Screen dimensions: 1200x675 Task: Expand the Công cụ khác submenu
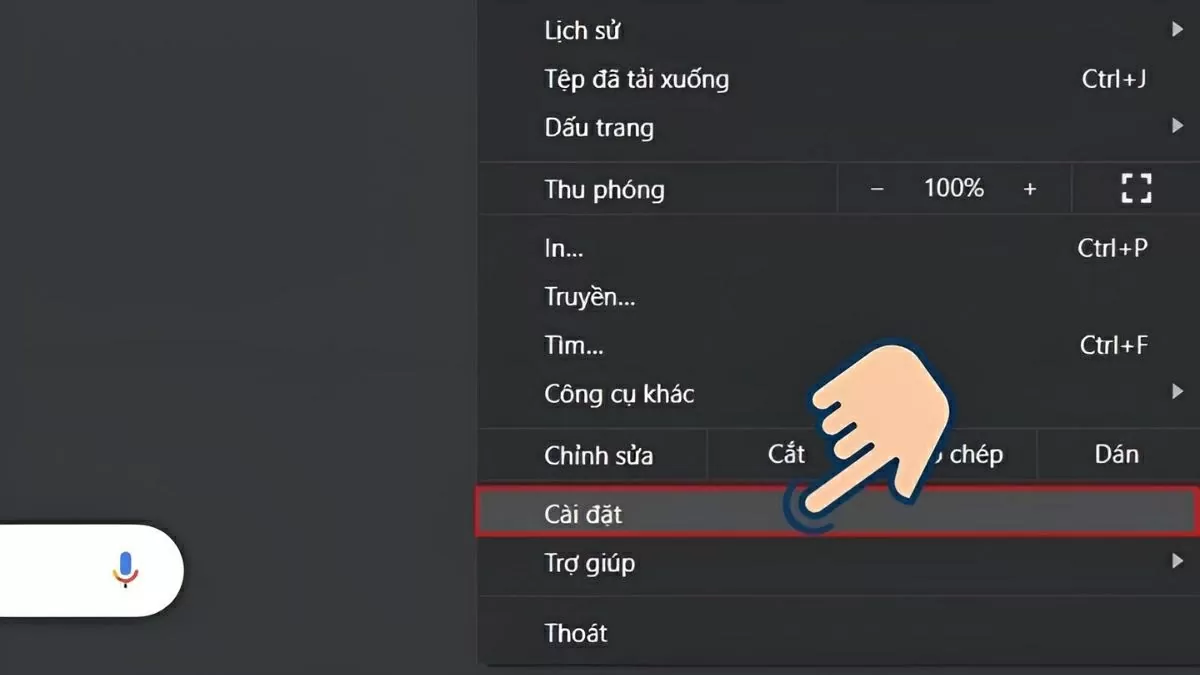pyautogui.click(x=1176, y=393)
